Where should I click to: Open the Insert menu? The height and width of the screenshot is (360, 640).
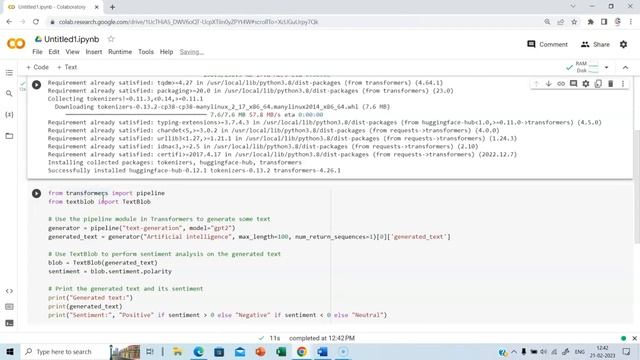coord(94,52)
